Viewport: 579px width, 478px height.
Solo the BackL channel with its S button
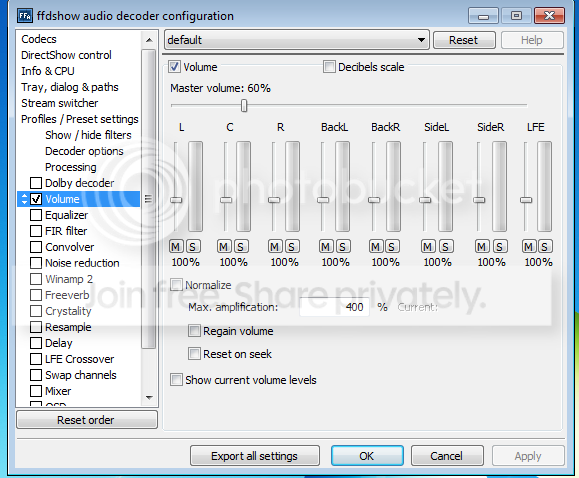pyautogui.click(x=343, y=246)
